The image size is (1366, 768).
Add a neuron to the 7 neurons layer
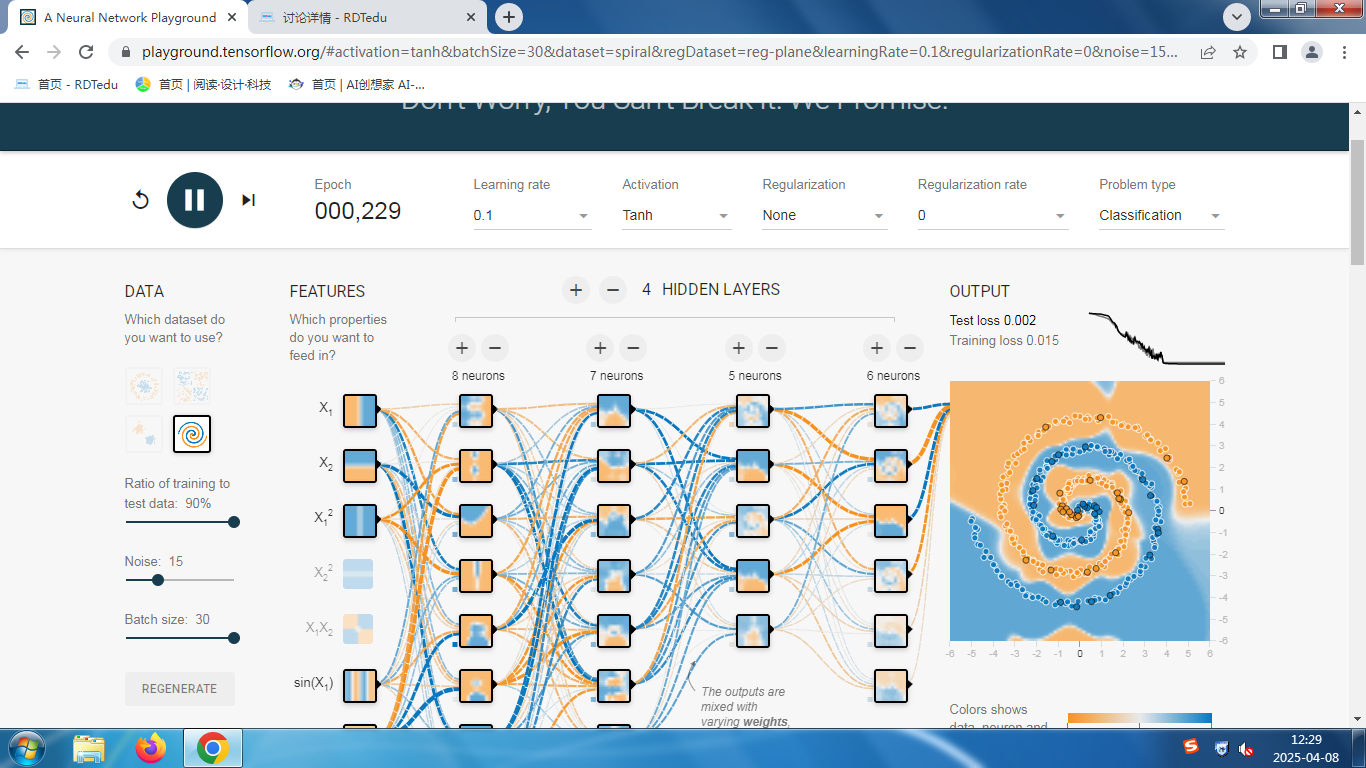pyautogui.click(x=599, y=348)
